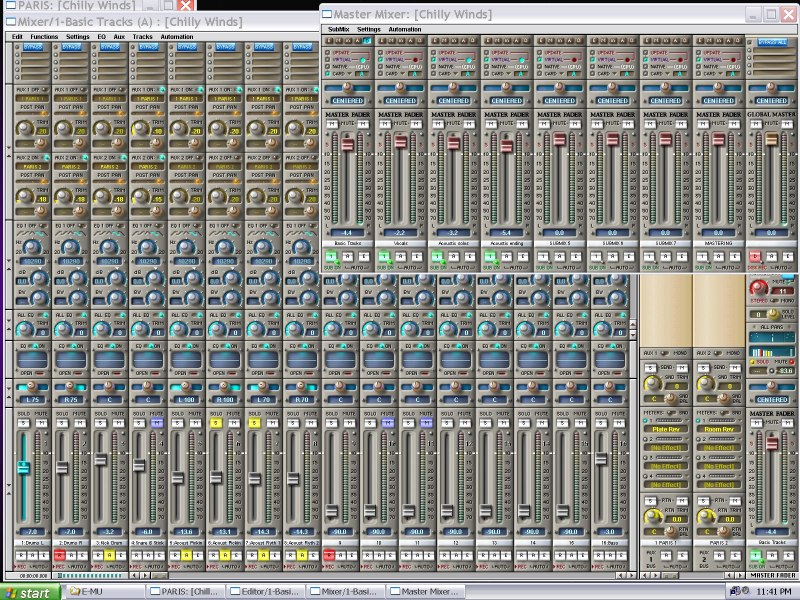Open Room Rev effect selector on Aux 2
Viewport: 800px width, 600px height.
tap(719, 430)
